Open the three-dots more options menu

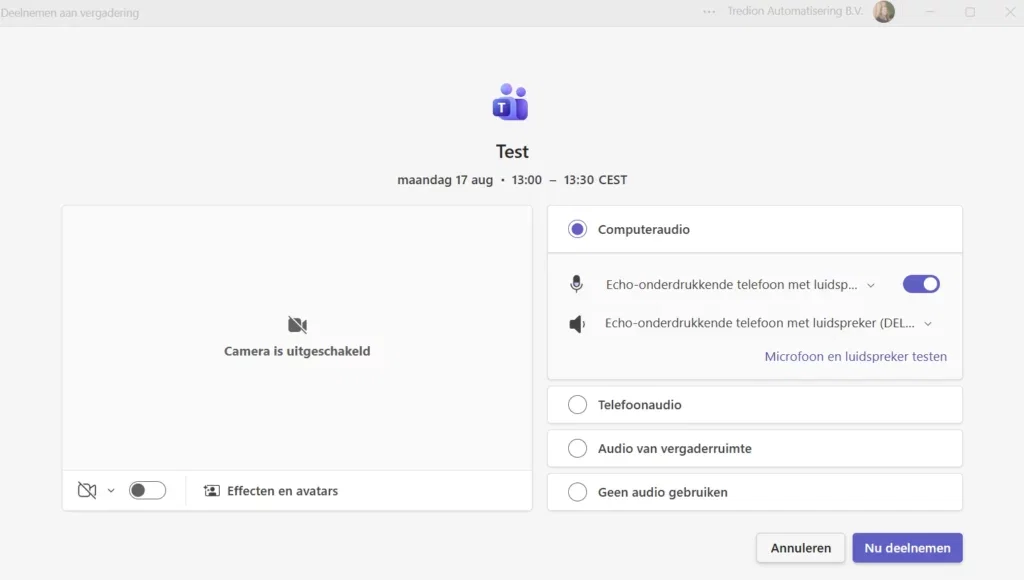709,12
